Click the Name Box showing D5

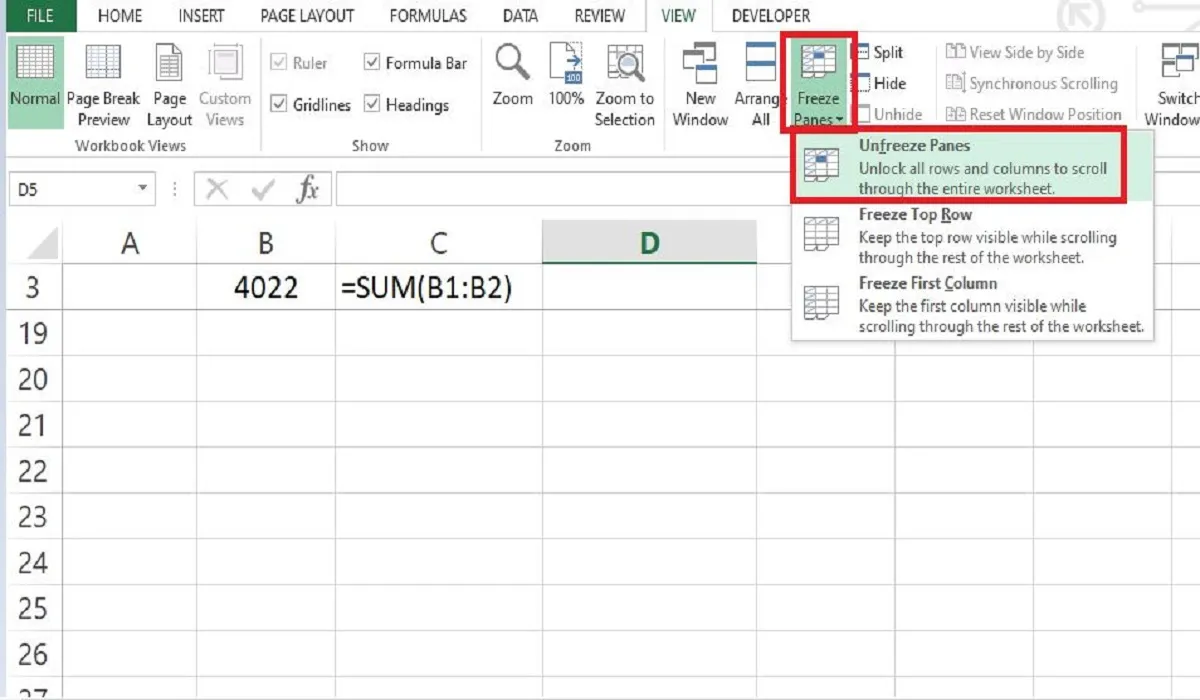tap(70, 188)
